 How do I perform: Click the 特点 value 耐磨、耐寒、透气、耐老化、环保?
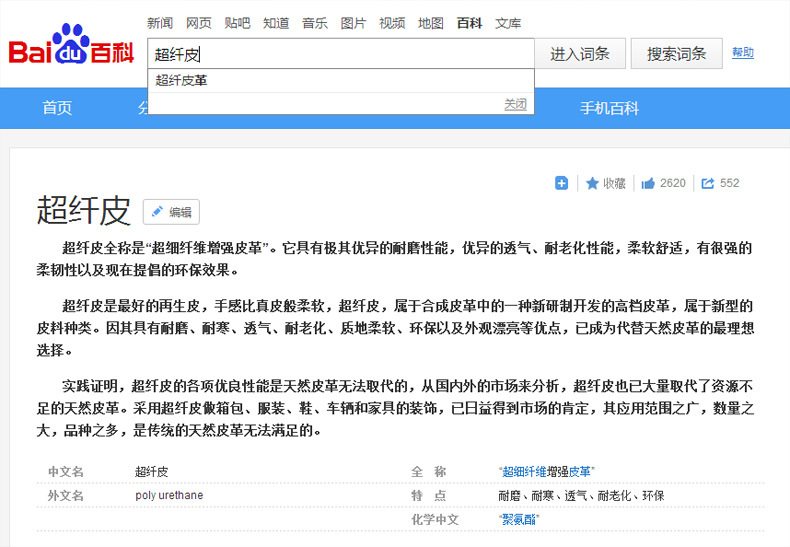(x=581, y=496)
